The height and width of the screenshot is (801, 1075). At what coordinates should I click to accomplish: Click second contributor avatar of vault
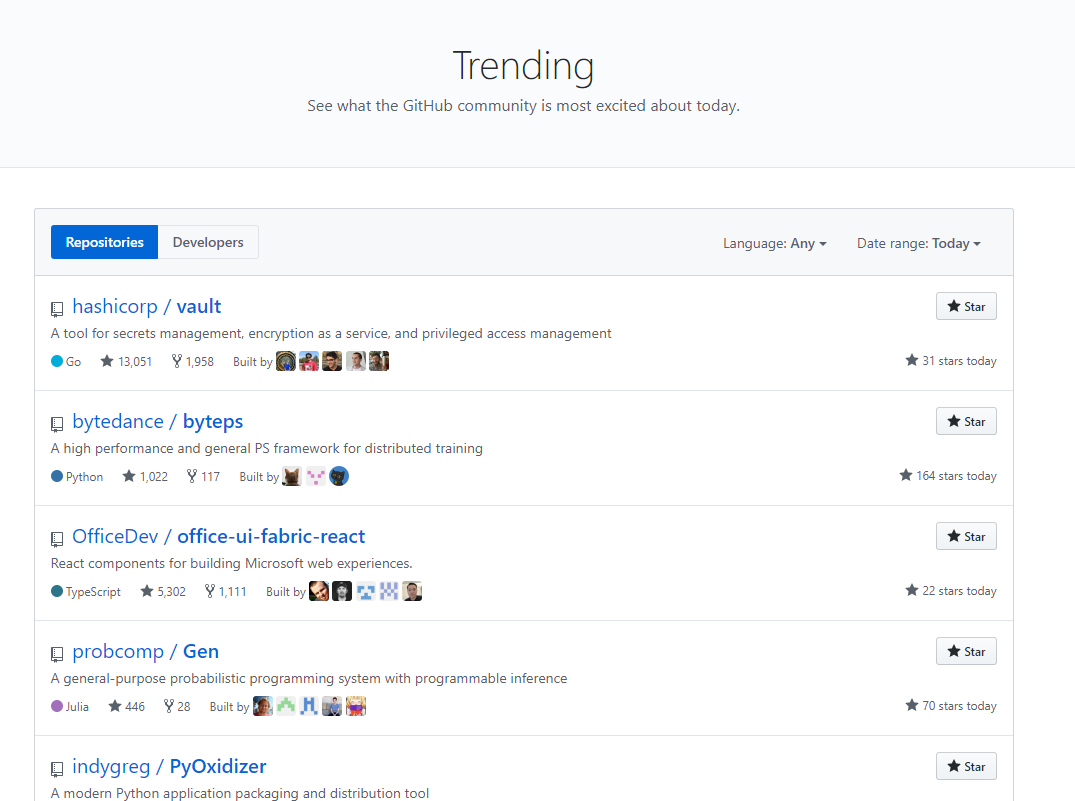309,361
